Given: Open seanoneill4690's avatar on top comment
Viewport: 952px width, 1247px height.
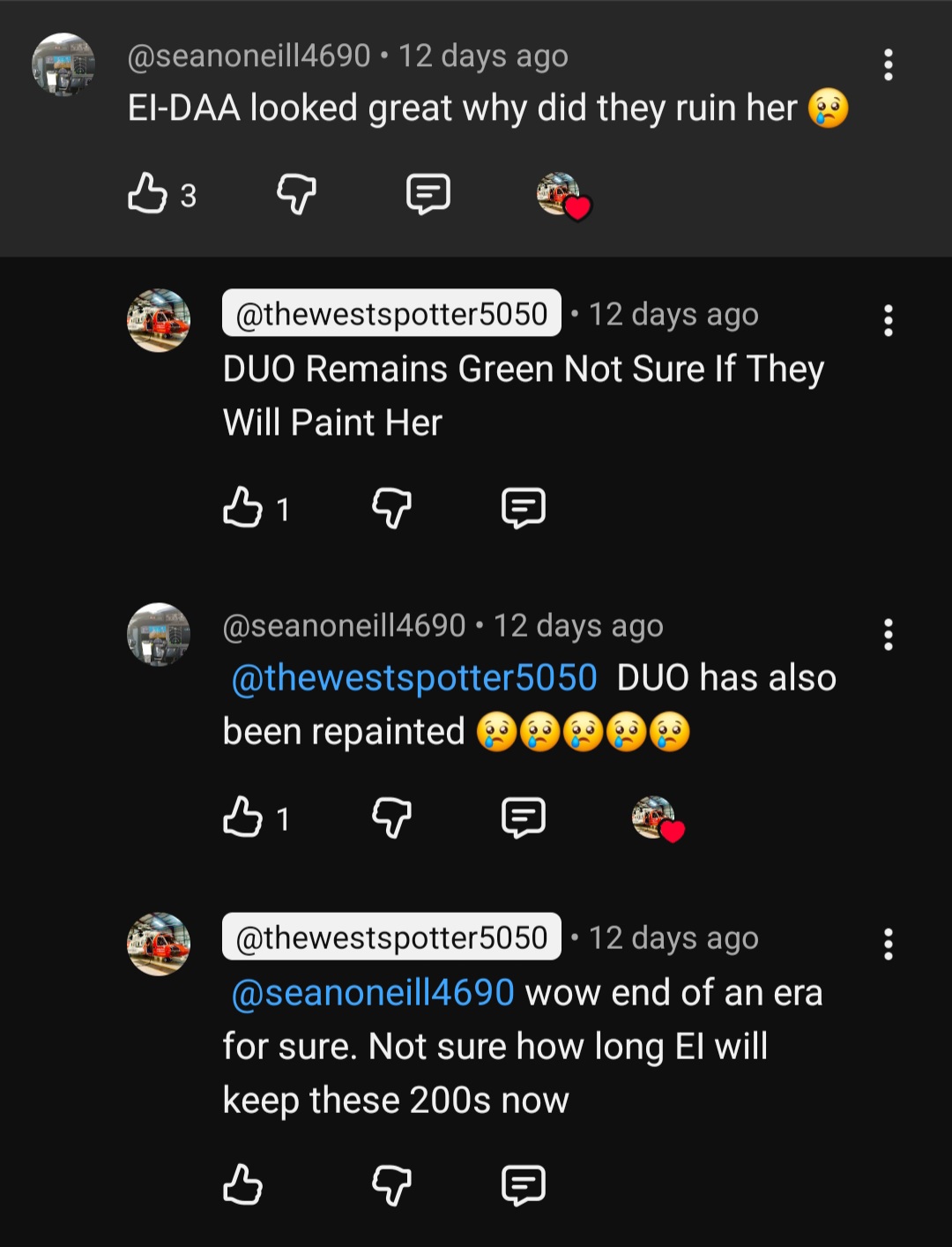Looking at the screenshot, I should click(x=63, y=65).
